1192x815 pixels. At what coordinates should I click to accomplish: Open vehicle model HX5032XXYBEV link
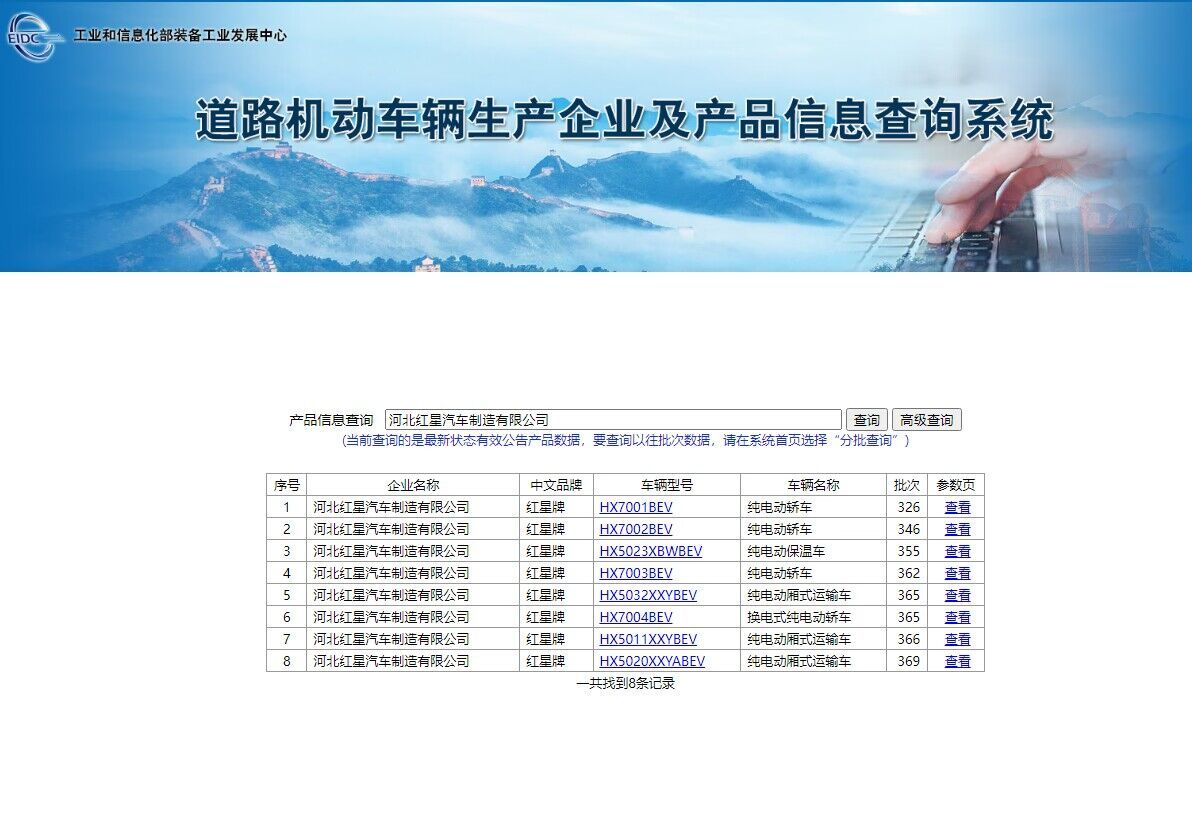point(648,595)
